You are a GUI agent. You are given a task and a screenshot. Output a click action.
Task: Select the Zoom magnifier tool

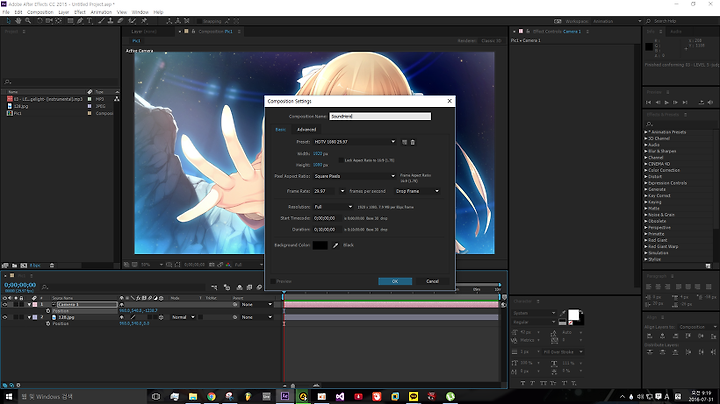pos(28,21)
